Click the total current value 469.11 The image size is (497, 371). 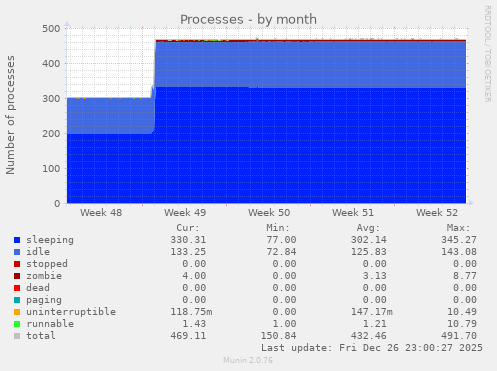(x=188, y=336)
